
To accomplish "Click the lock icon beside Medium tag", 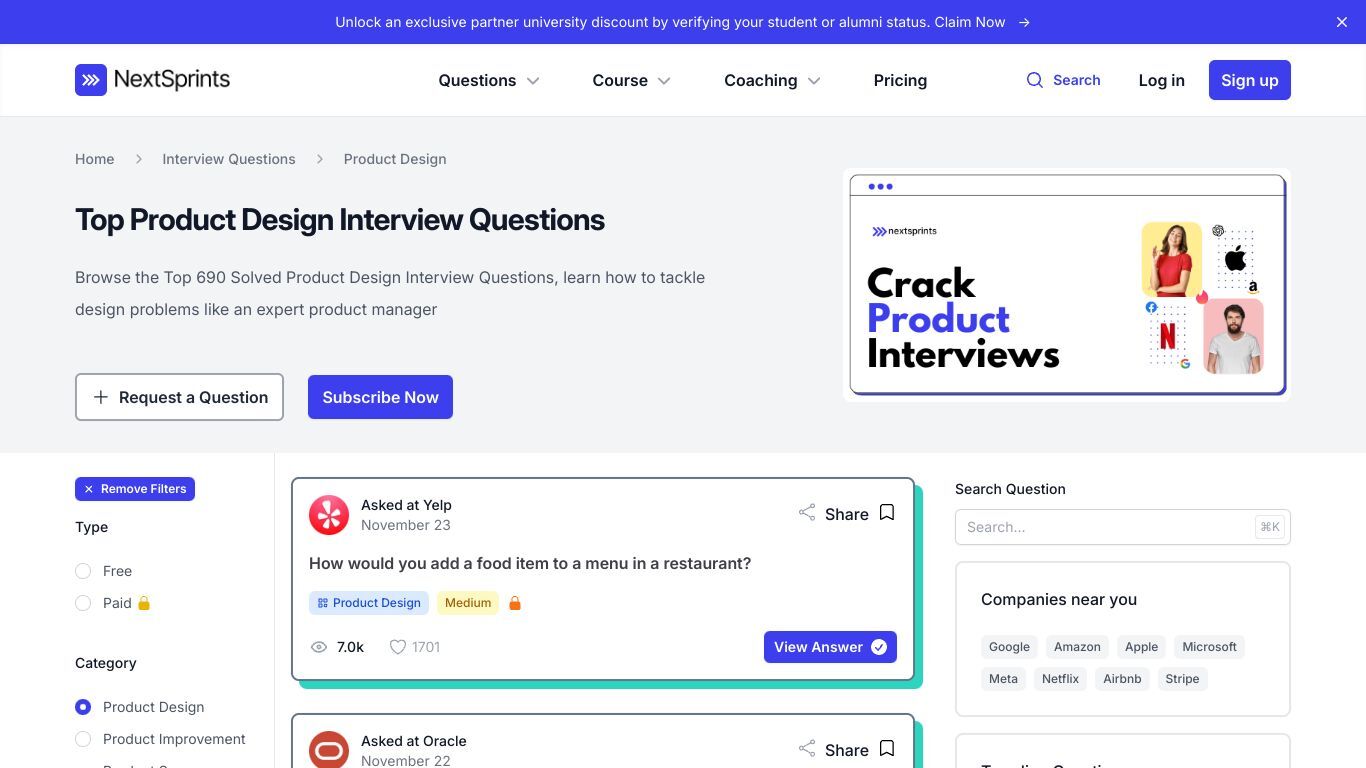I will tap(515, 603).
